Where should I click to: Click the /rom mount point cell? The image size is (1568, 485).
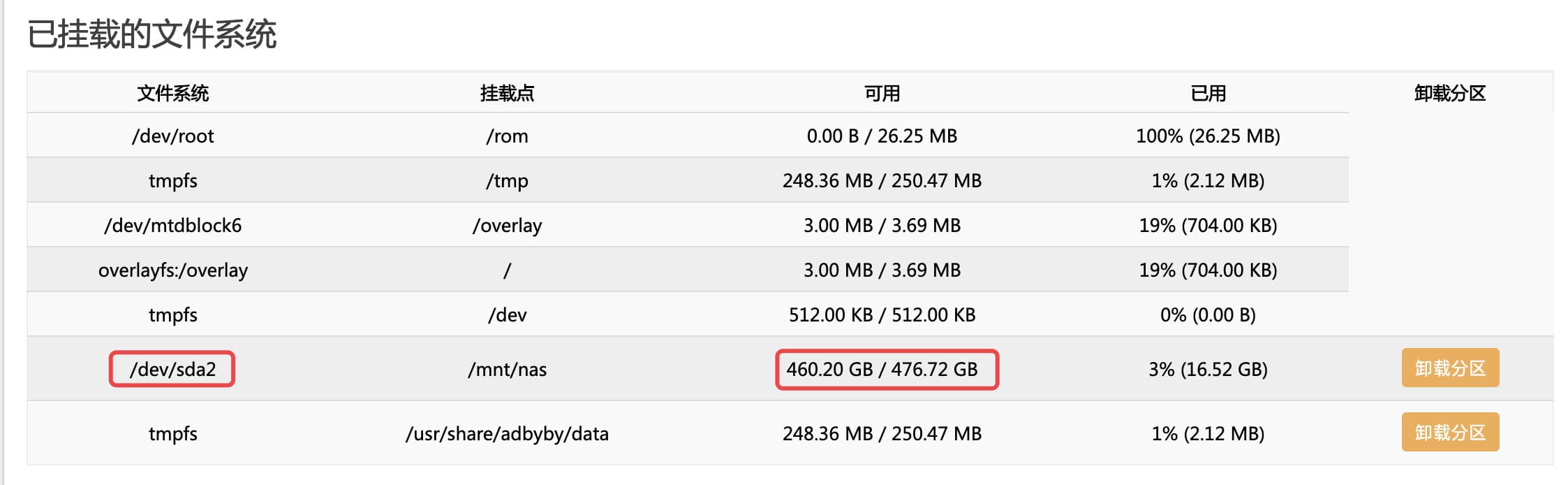(x=507, y=136)
